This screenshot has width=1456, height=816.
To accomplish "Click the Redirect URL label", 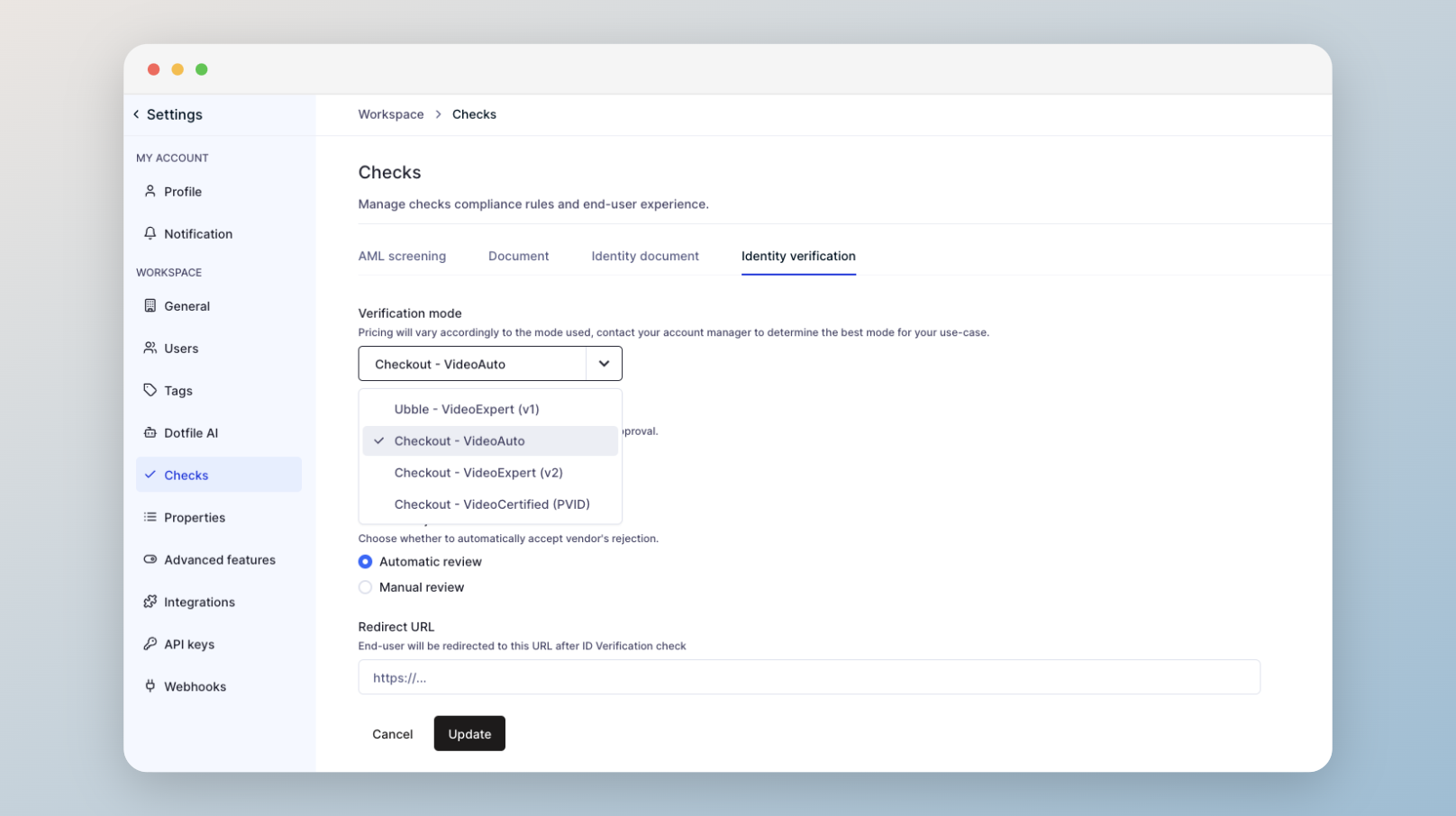I will (x=396, y=627).
